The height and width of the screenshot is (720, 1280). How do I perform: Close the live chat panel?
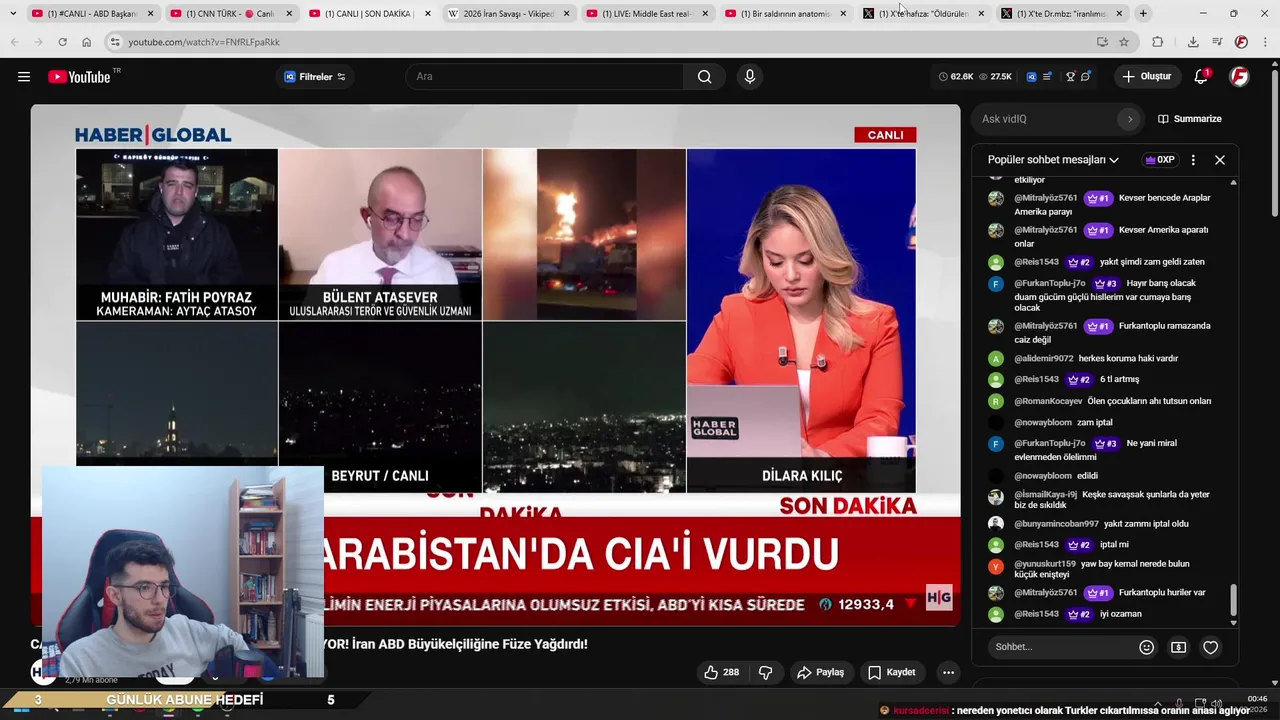[x=1220, y=160]
